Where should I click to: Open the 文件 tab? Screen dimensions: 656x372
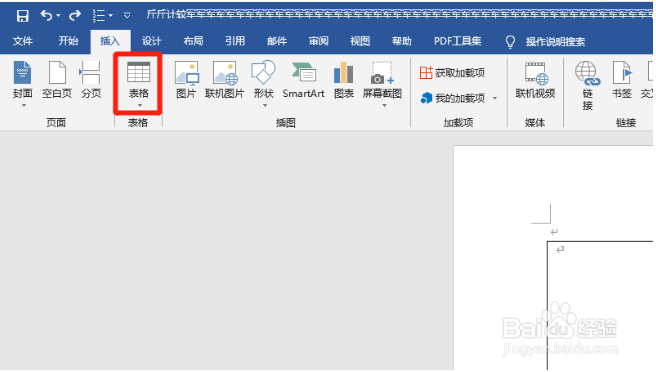click(x=23, y=41)
